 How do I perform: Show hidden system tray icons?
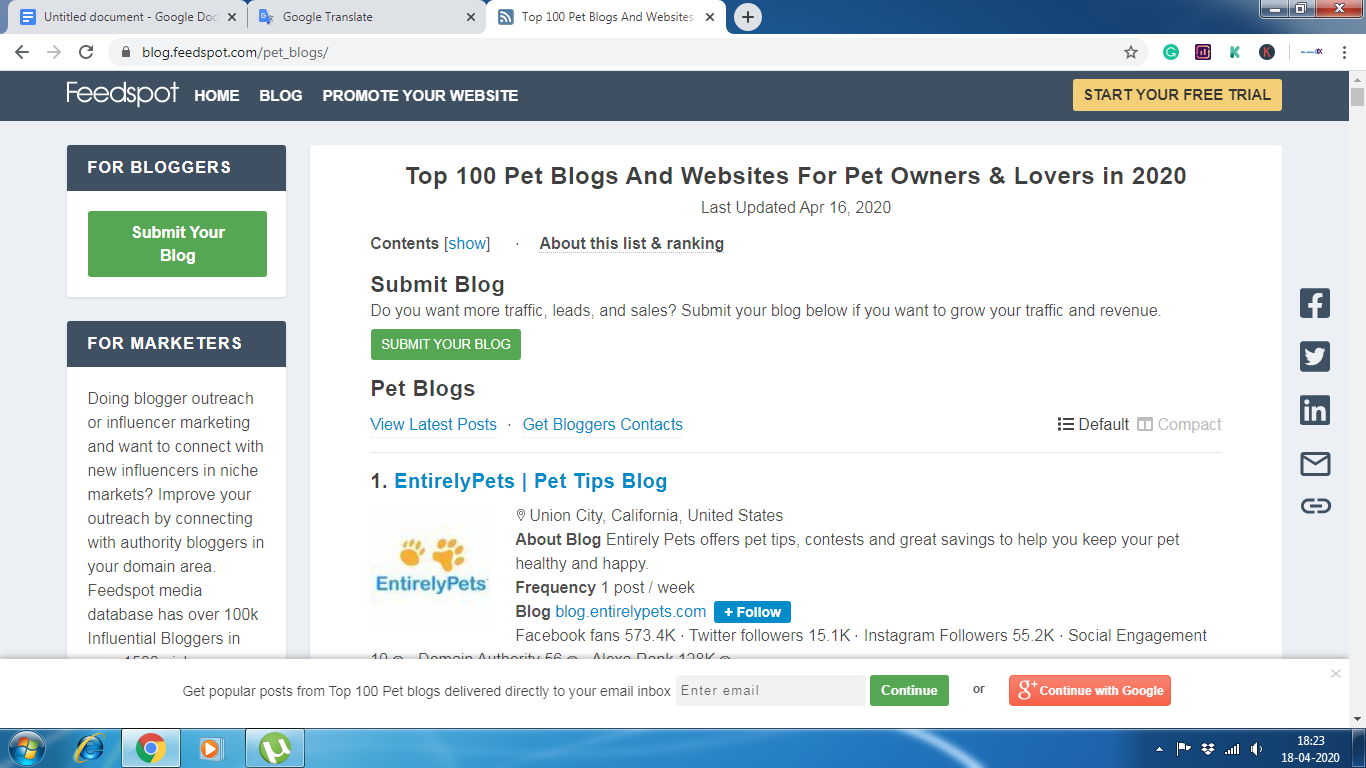(1160, 748)
